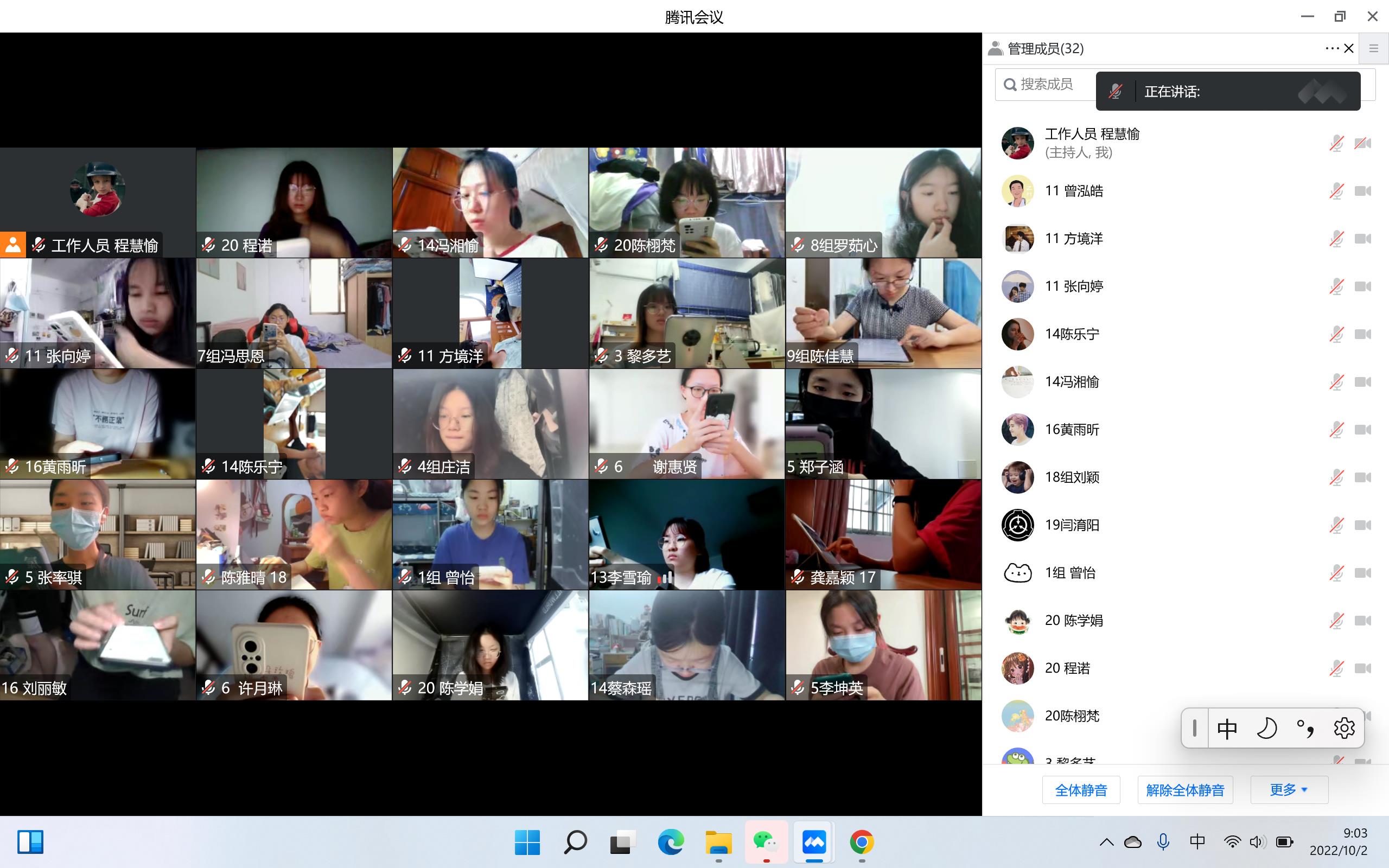Open the volume control in system tray
Image resolution: width=1389 pixels, height=868 pixels.
1257,842
